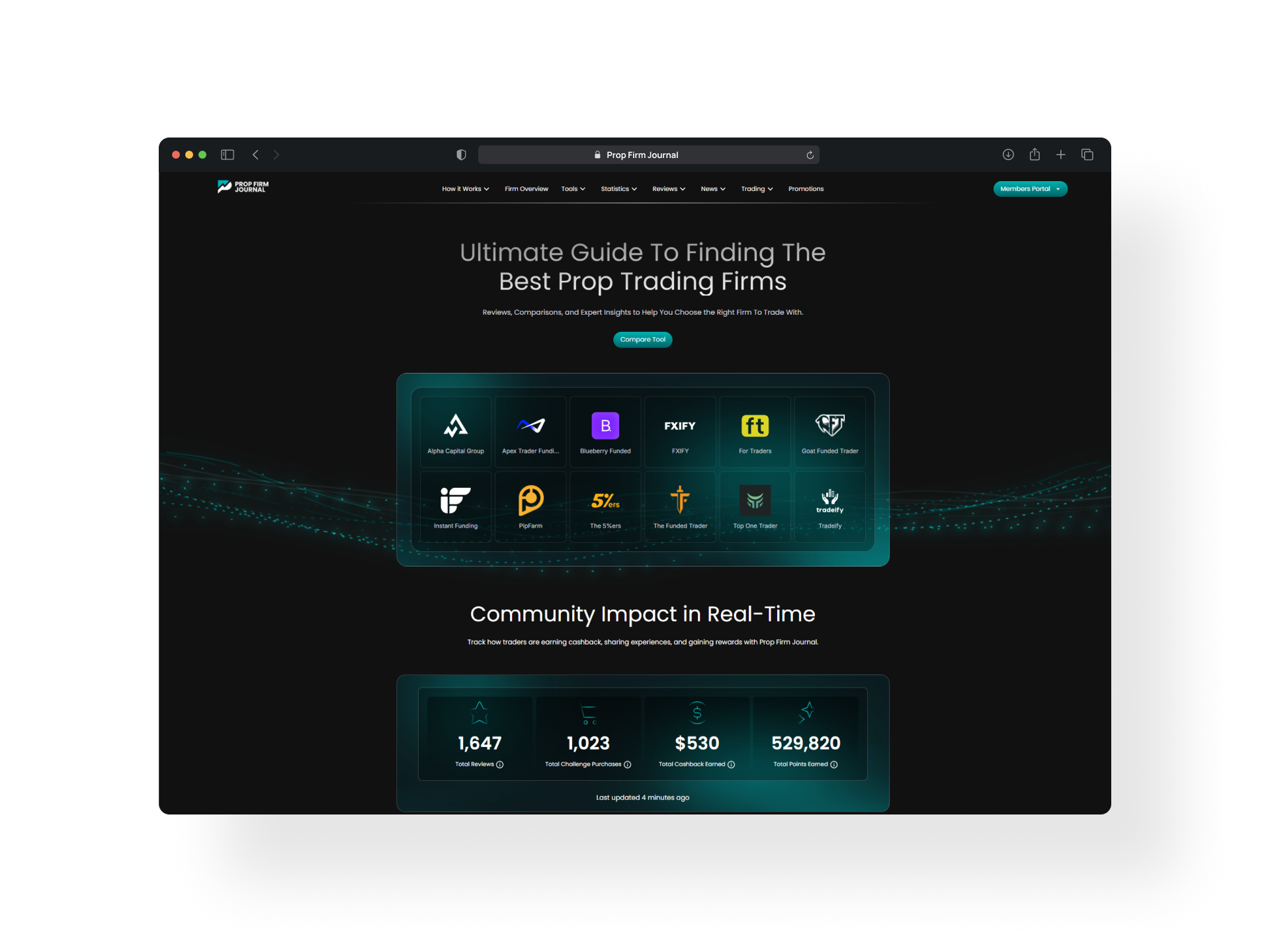The height and width of the screenshot is (952, 1270).
Task: Select The 5%ers logo
Action: [x=605, y=500]
